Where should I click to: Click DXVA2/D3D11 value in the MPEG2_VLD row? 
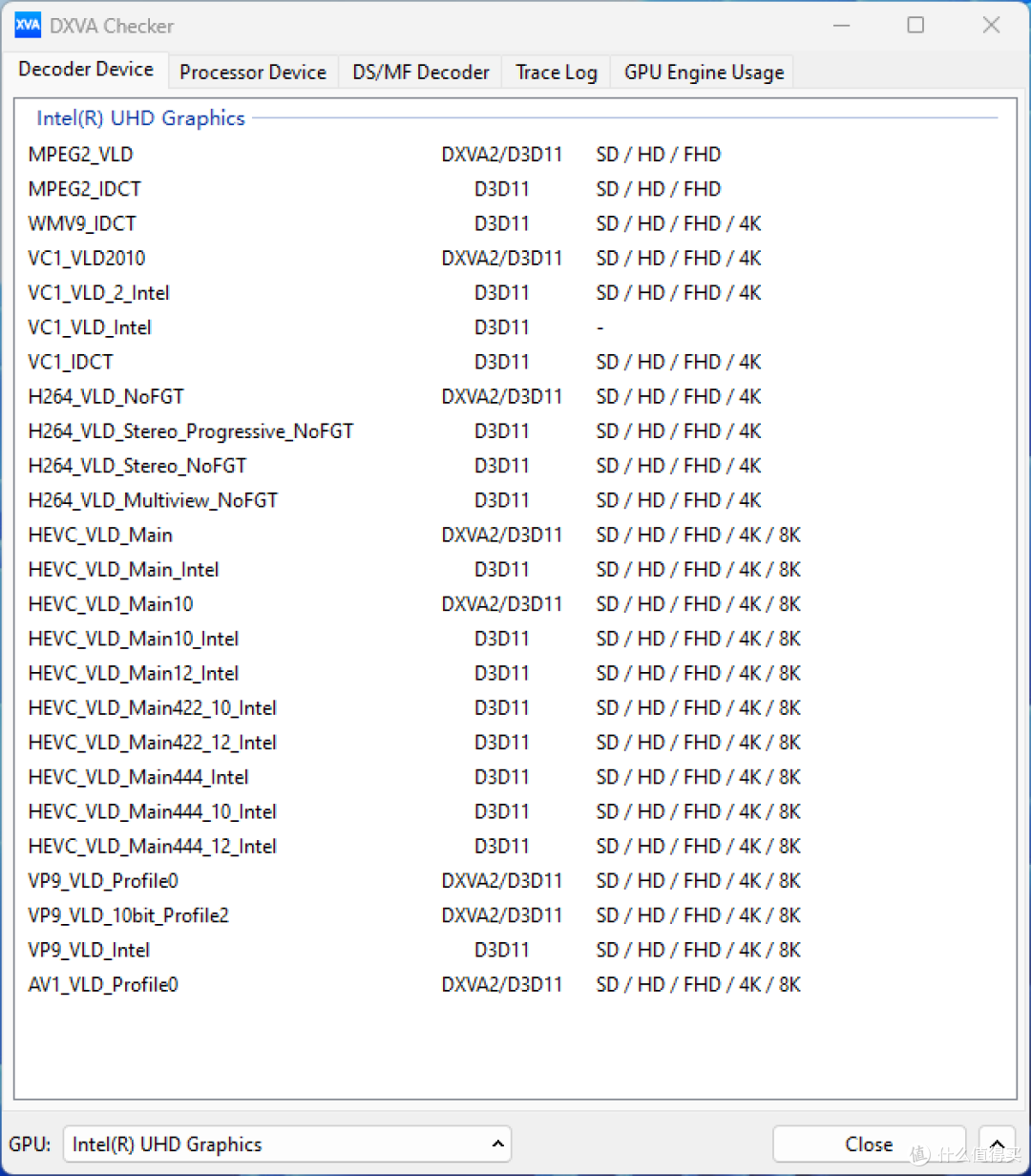click(502, 155)
